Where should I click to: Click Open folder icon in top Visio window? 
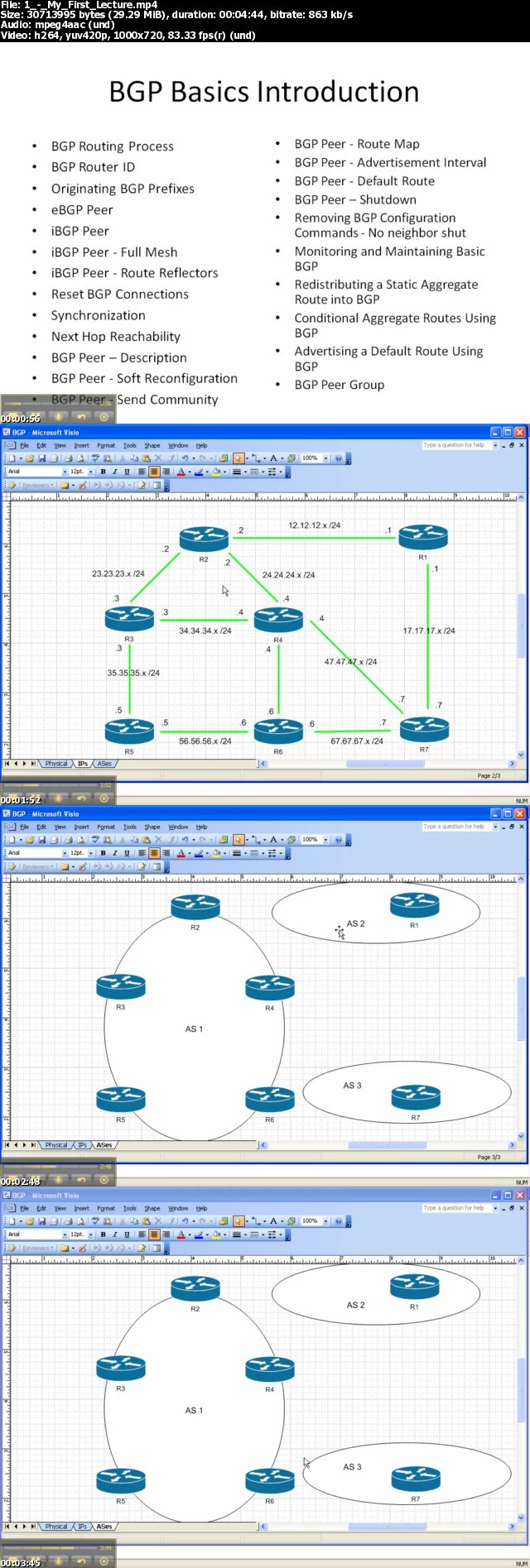[30, 458]
